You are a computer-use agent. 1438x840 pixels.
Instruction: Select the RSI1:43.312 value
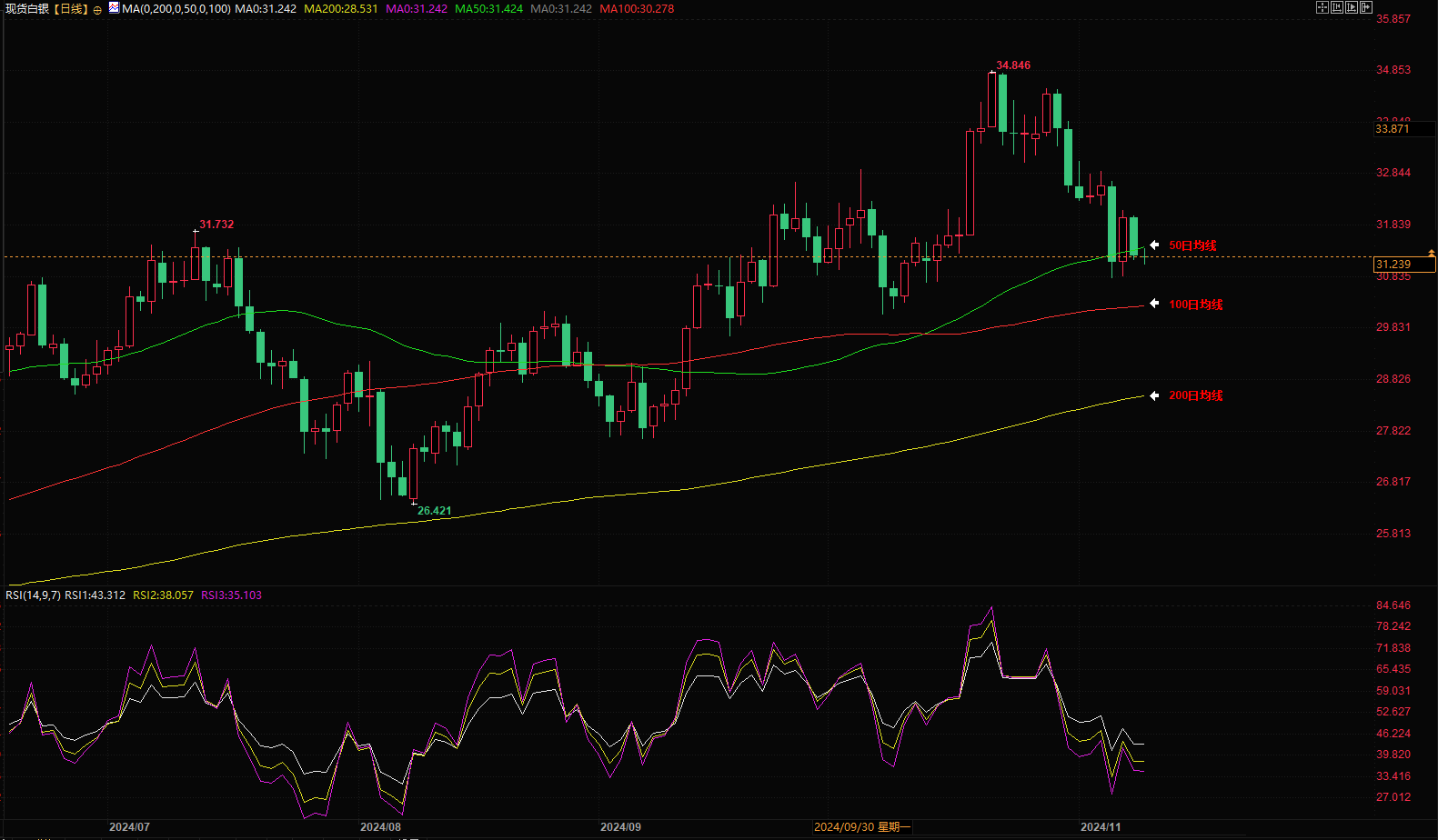tap(96, 595)
